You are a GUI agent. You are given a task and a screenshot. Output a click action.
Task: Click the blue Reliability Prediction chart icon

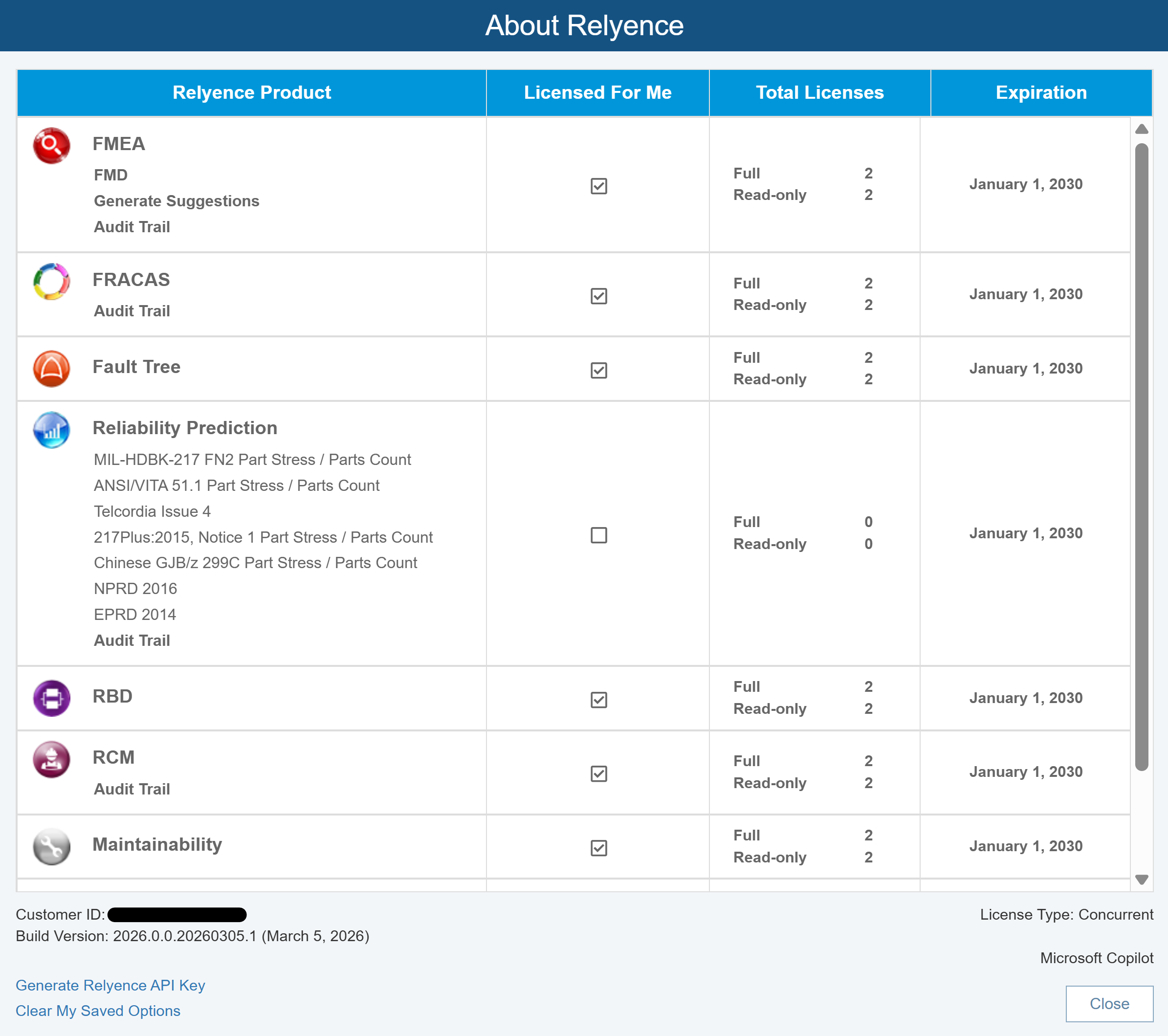[x=51, y=430]
